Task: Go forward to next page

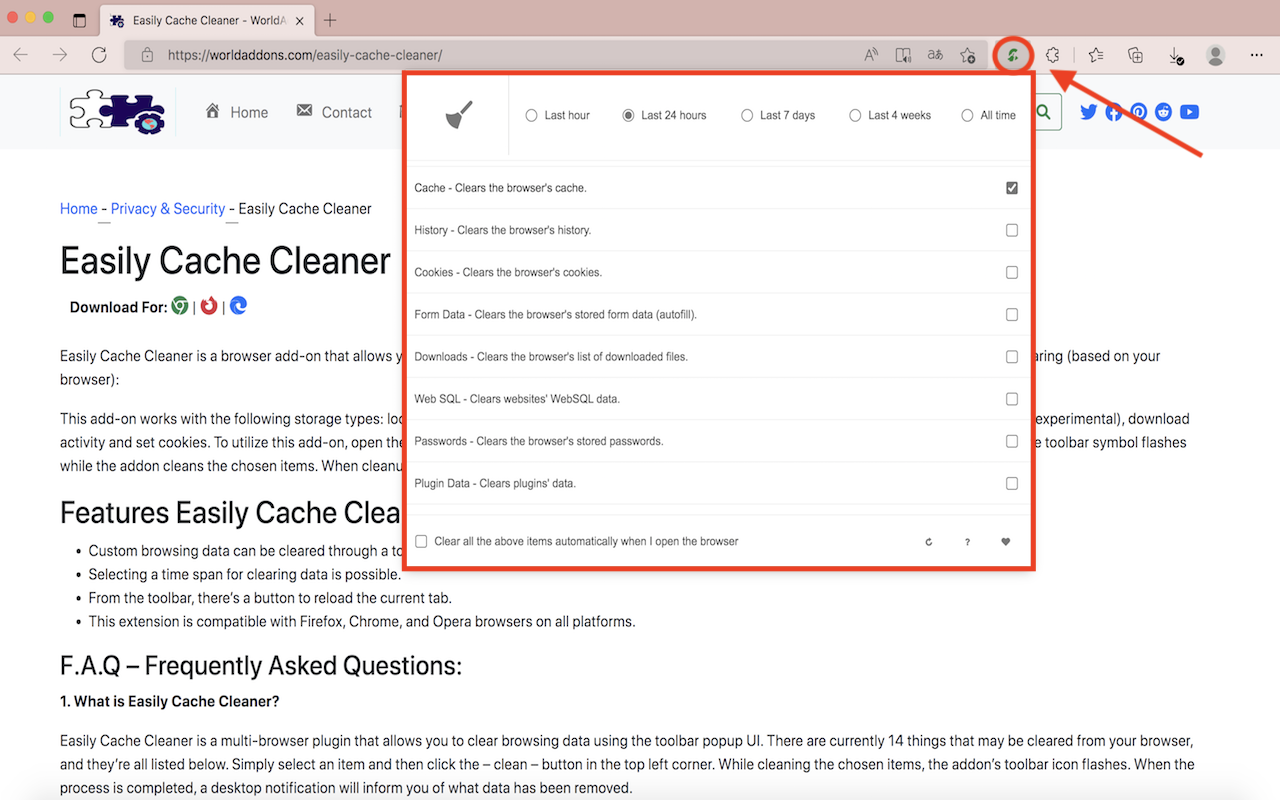Action: (60, 55)
